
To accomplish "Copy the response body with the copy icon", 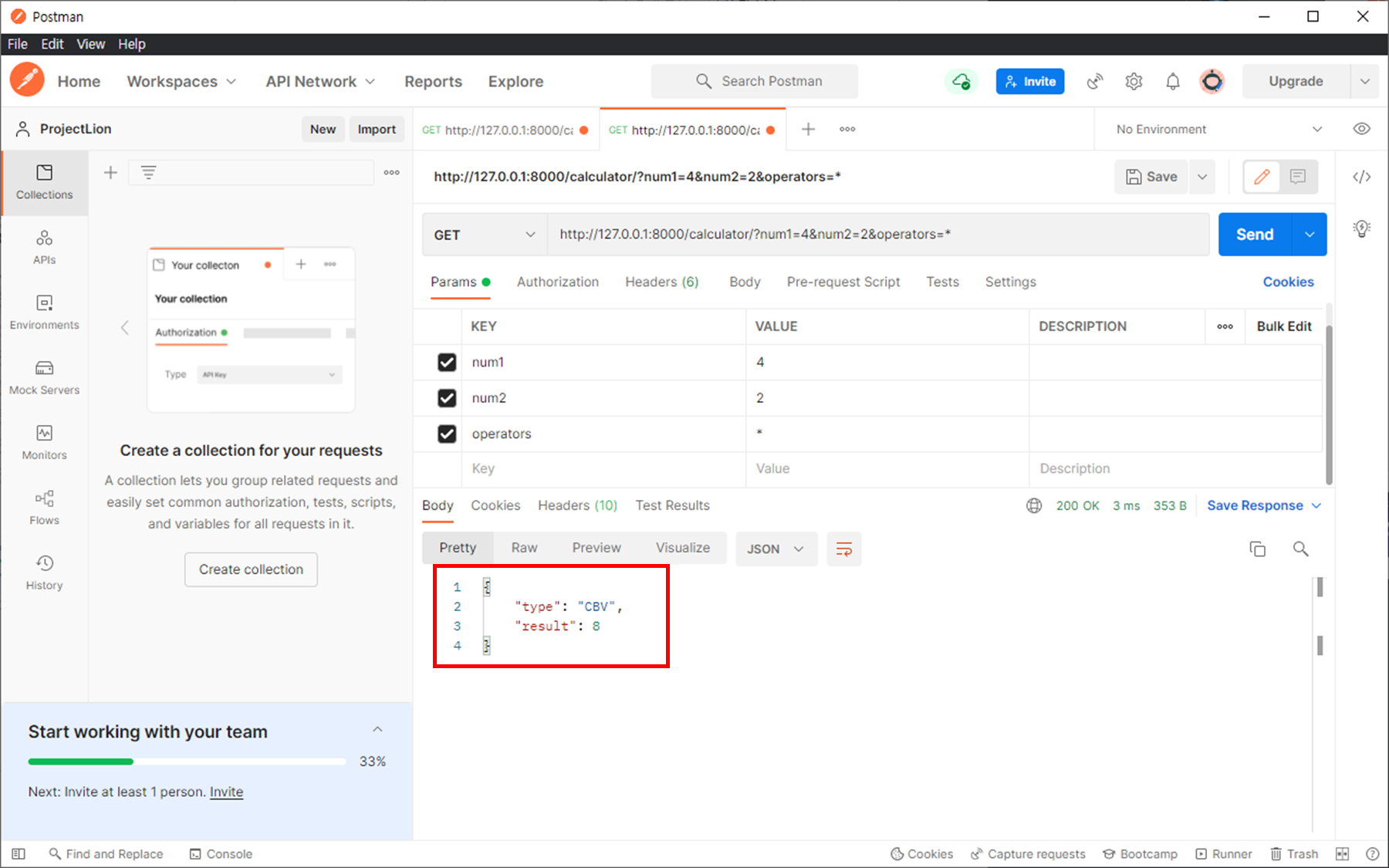I will pyautogui.click(x=1257, y=549).
